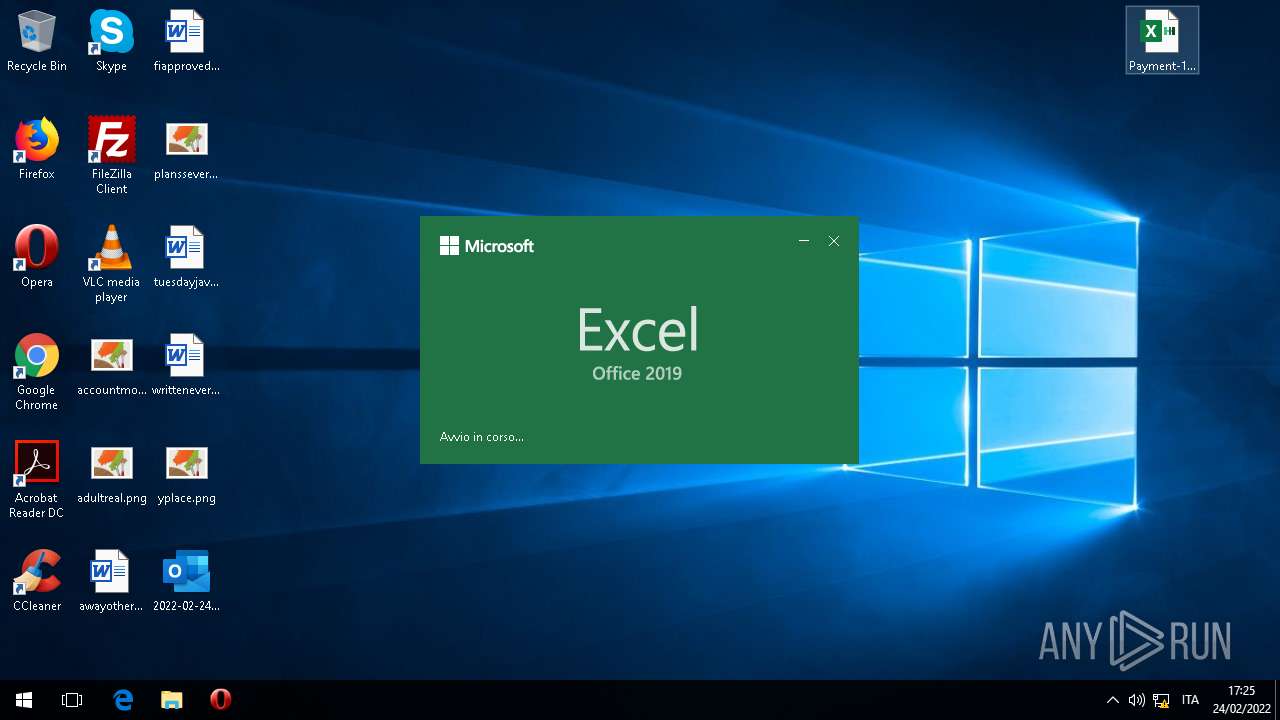Open Task View on the taskbar
Image resolution: width=1280 pixels, height=720 pixels.
72,700
